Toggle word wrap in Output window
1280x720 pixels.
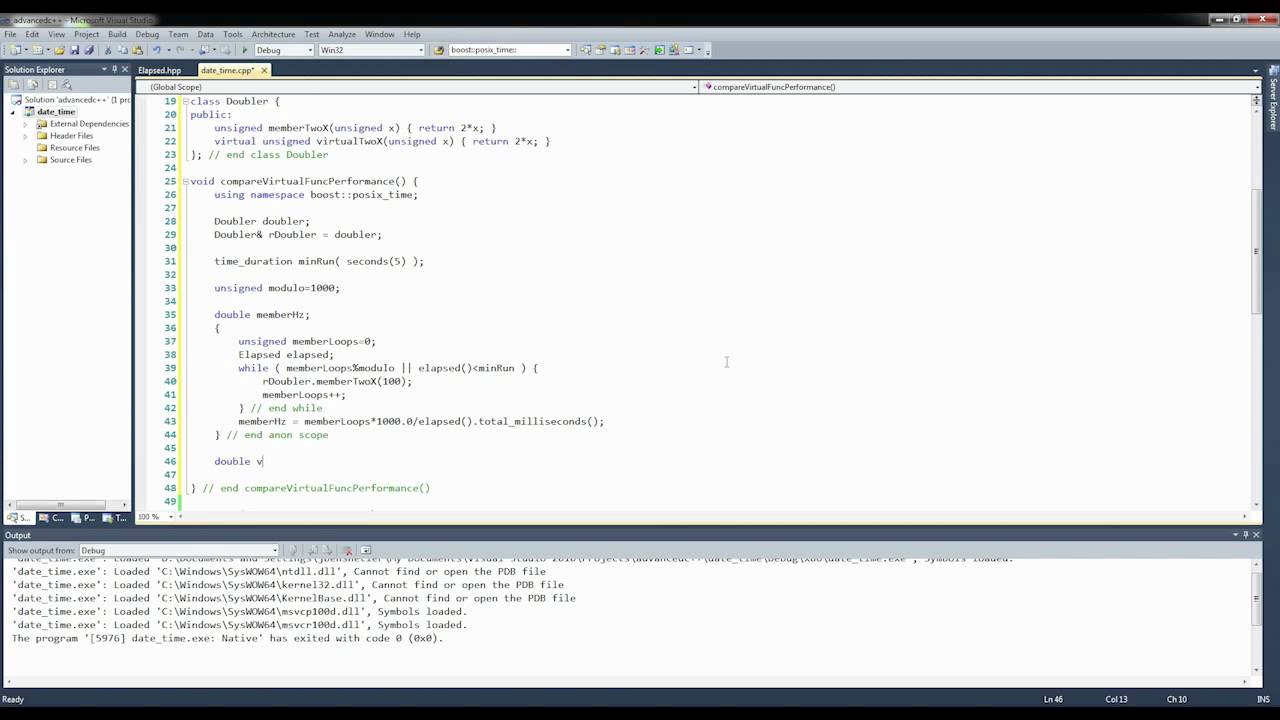366,550
